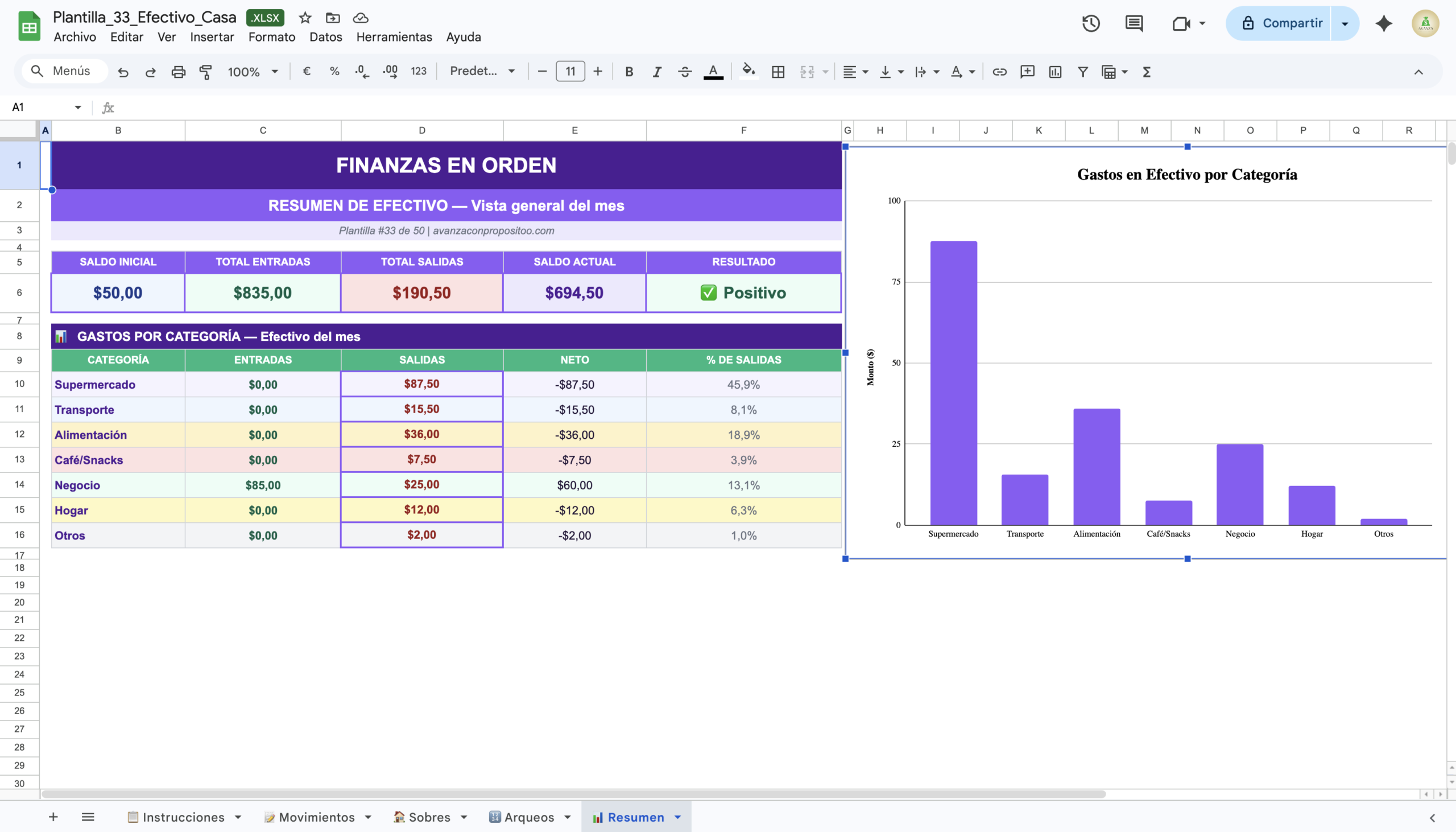The width and height of the screenshot is (1456, 832).
Task: Toggle strikethrough formatting
Action: 685,72
